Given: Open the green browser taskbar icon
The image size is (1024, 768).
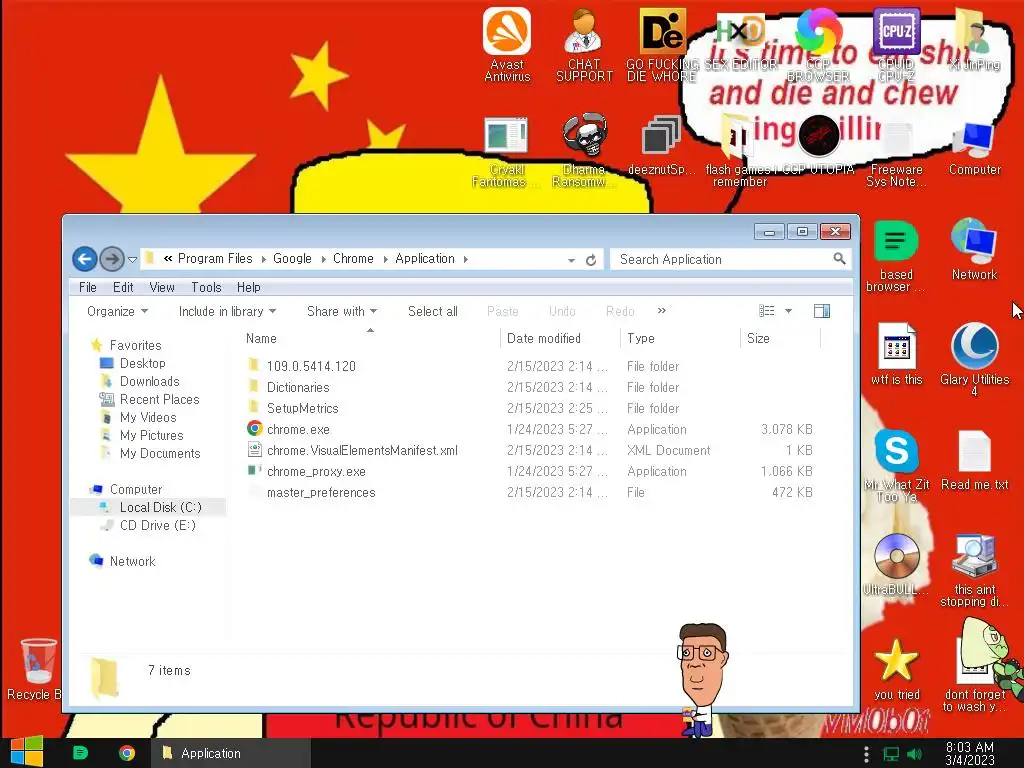Looking at the screenshot, I should click(80, 753).
